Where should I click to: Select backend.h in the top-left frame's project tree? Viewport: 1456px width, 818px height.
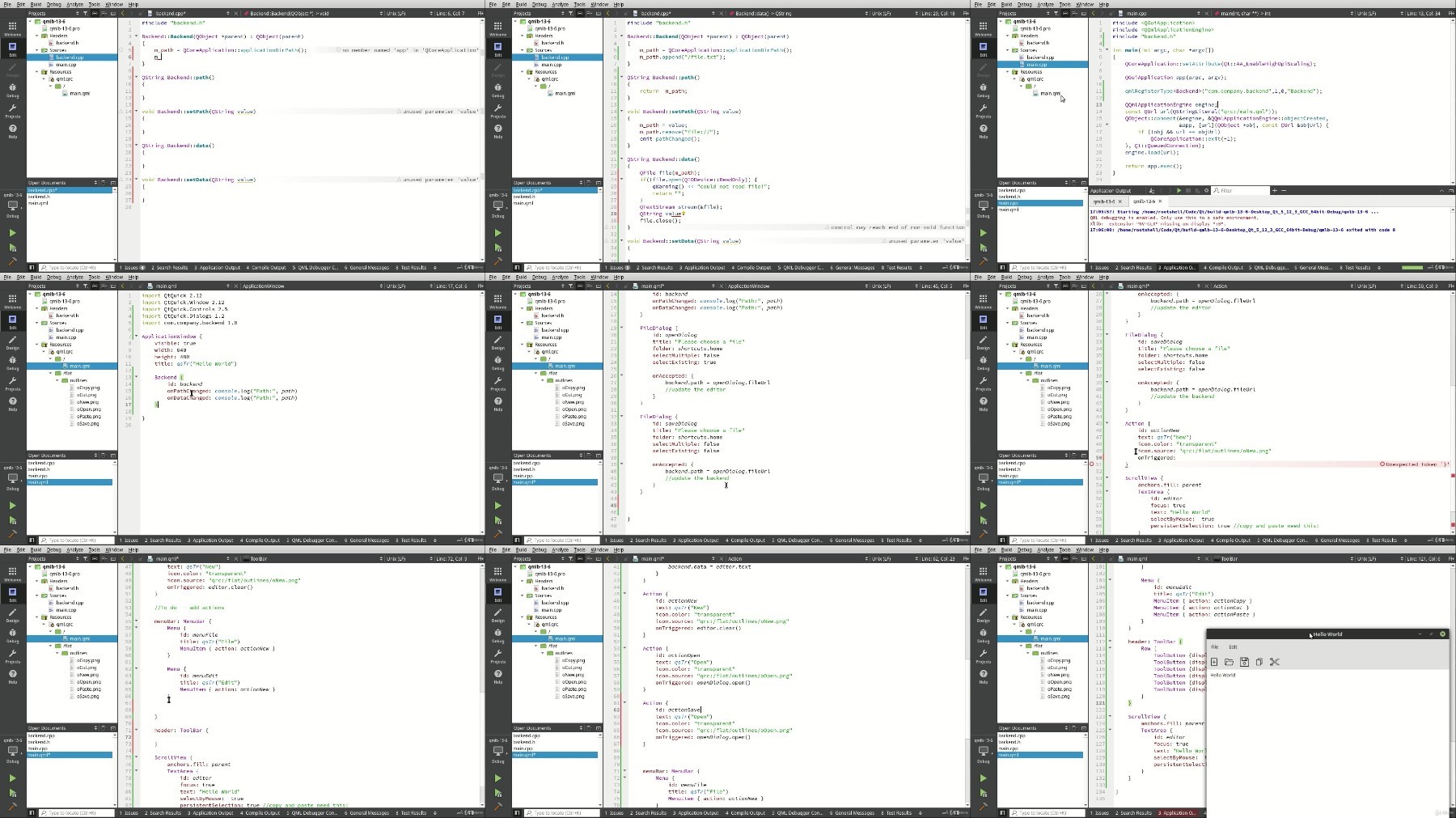[x=67, y=43]
